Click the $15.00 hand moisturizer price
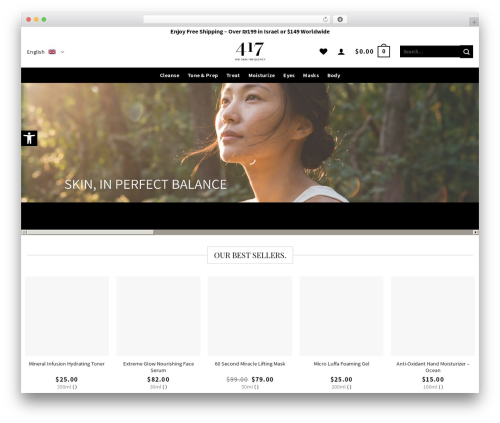The height and width of the screenshot is (423, 500). [433, 379]
